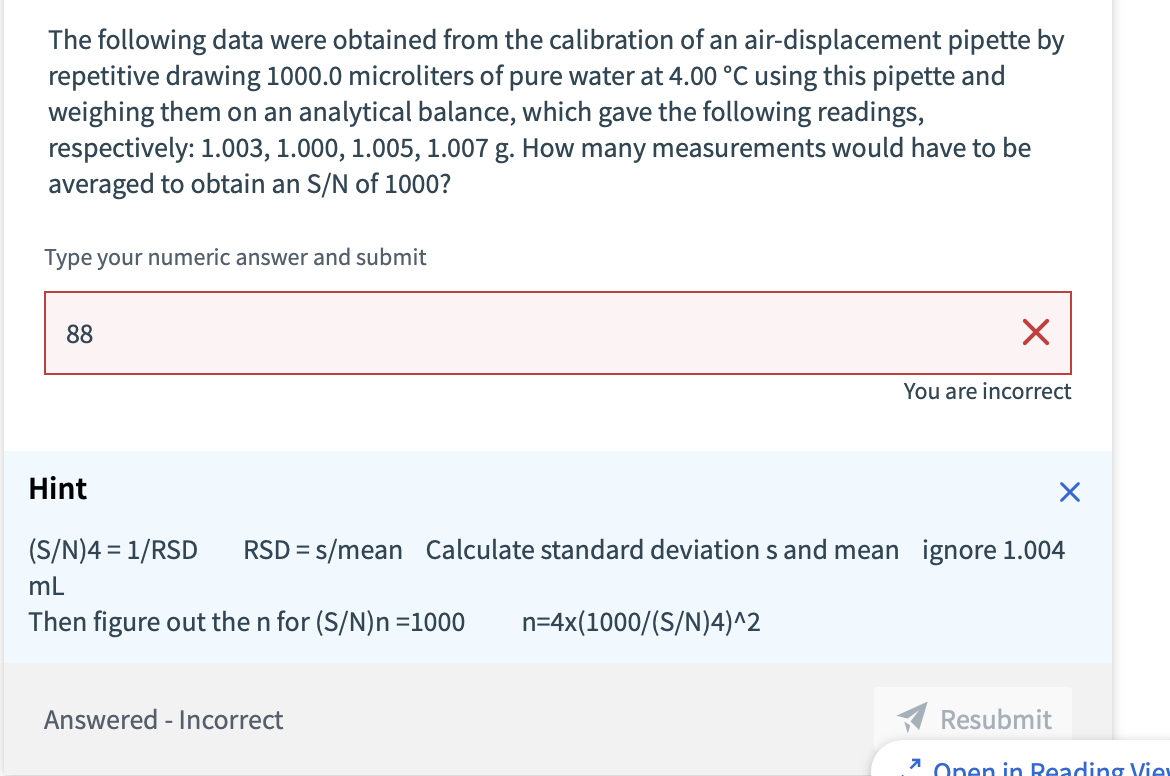Click the Answered - Incorrect status label
The height and width of the screenshot is (776, 1170).
[x=163, y=719]
